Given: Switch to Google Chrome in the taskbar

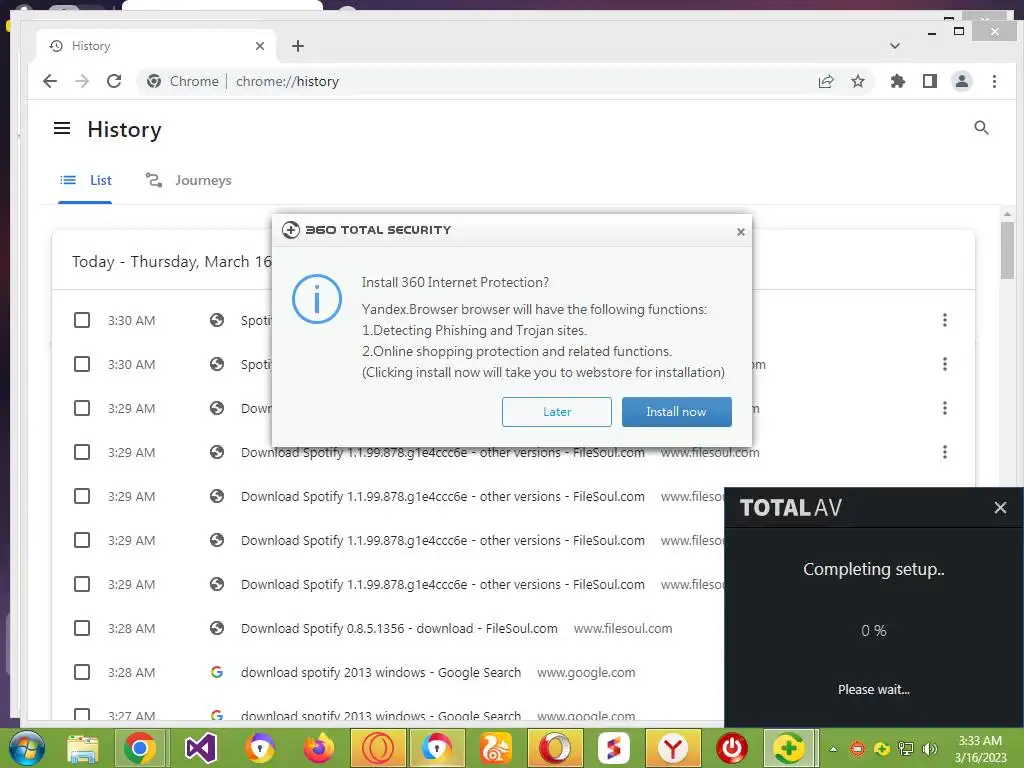Looking at the screenshot, I should [139, 748].
